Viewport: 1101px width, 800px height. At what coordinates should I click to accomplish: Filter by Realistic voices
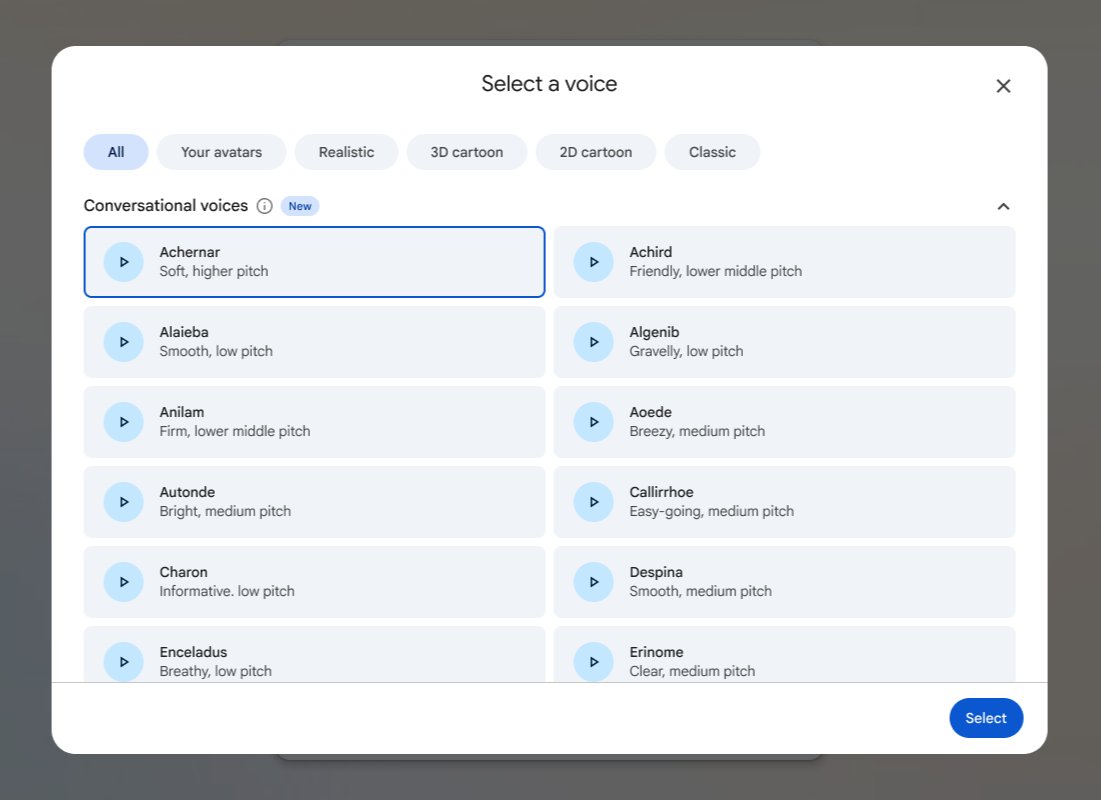346,152
